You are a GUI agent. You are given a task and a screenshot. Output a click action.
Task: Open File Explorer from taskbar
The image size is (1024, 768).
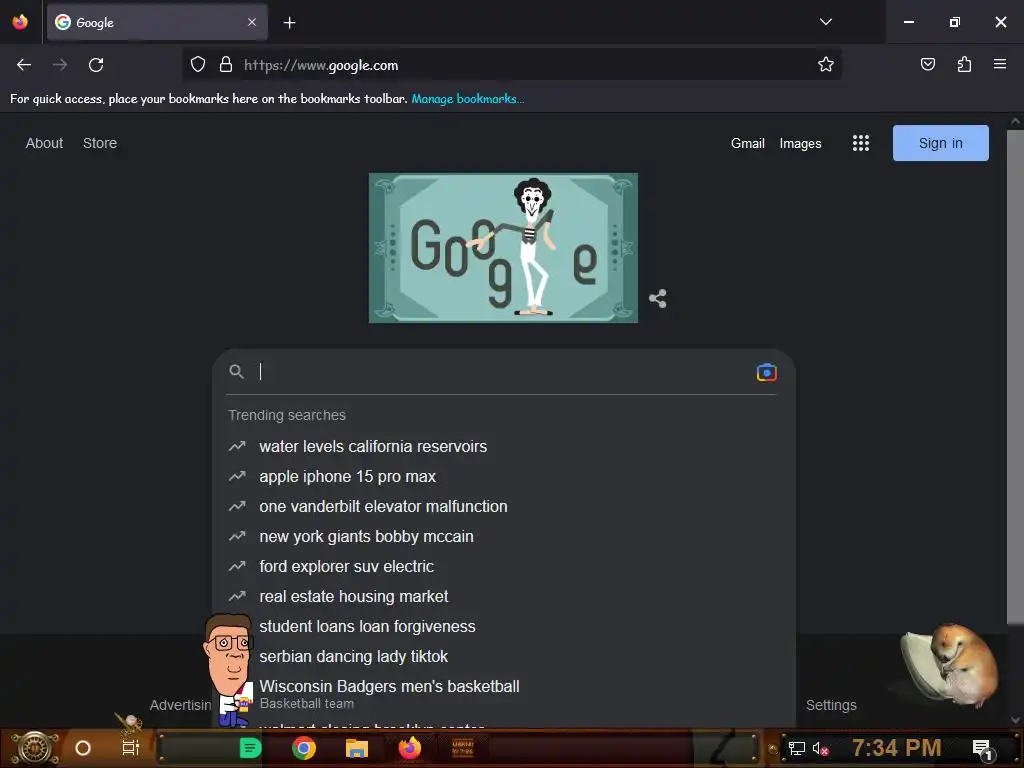pos(357,748)
